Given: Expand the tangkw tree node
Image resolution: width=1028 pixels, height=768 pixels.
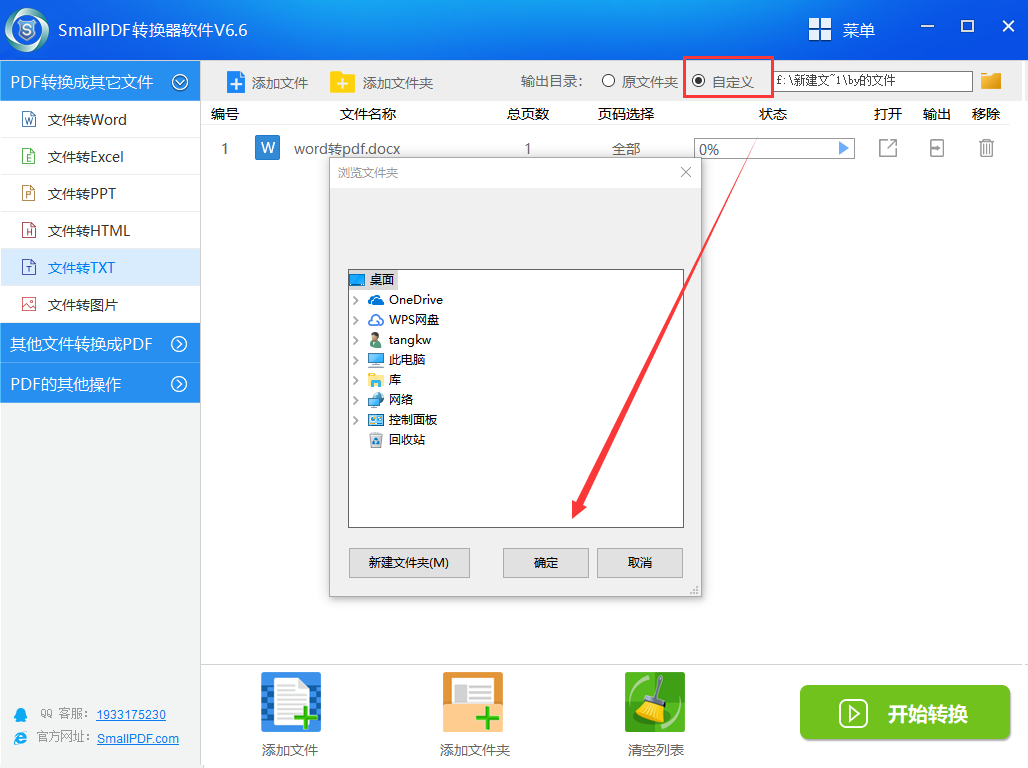Looking at the screenshot, I should 356,340.
